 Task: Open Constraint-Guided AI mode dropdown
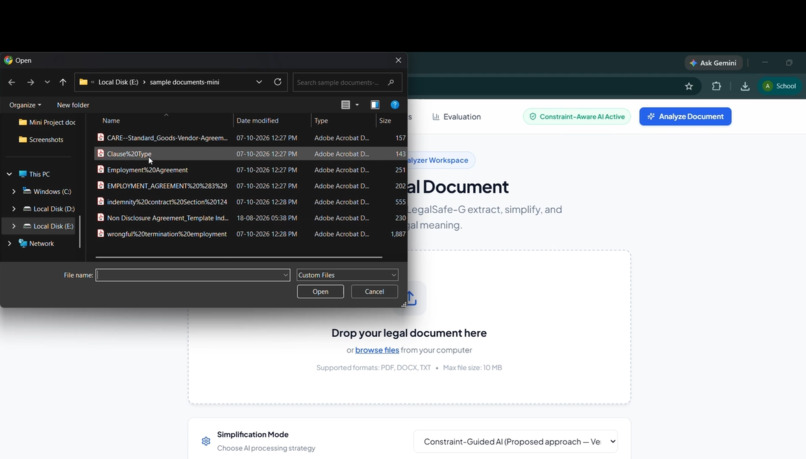pyautogui.click(x=516, y=442)
